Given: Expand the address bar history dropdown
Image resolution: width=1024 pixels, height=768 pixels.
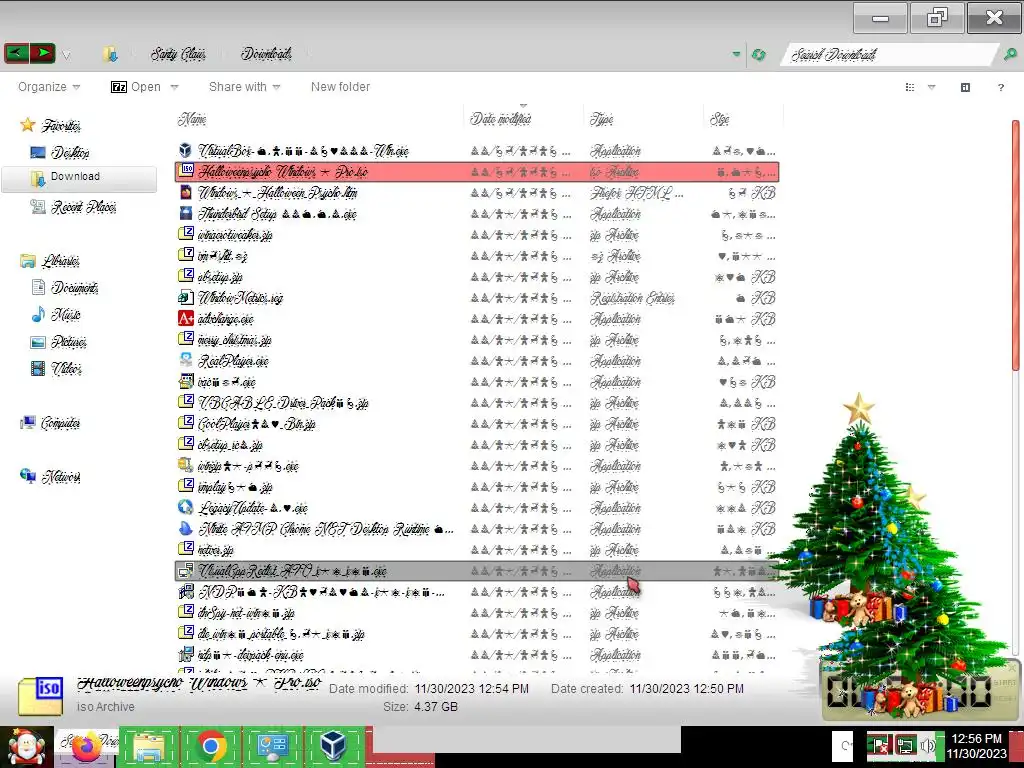Looking at the screenshot, I should pyautogui.click(x=737, y=54).
